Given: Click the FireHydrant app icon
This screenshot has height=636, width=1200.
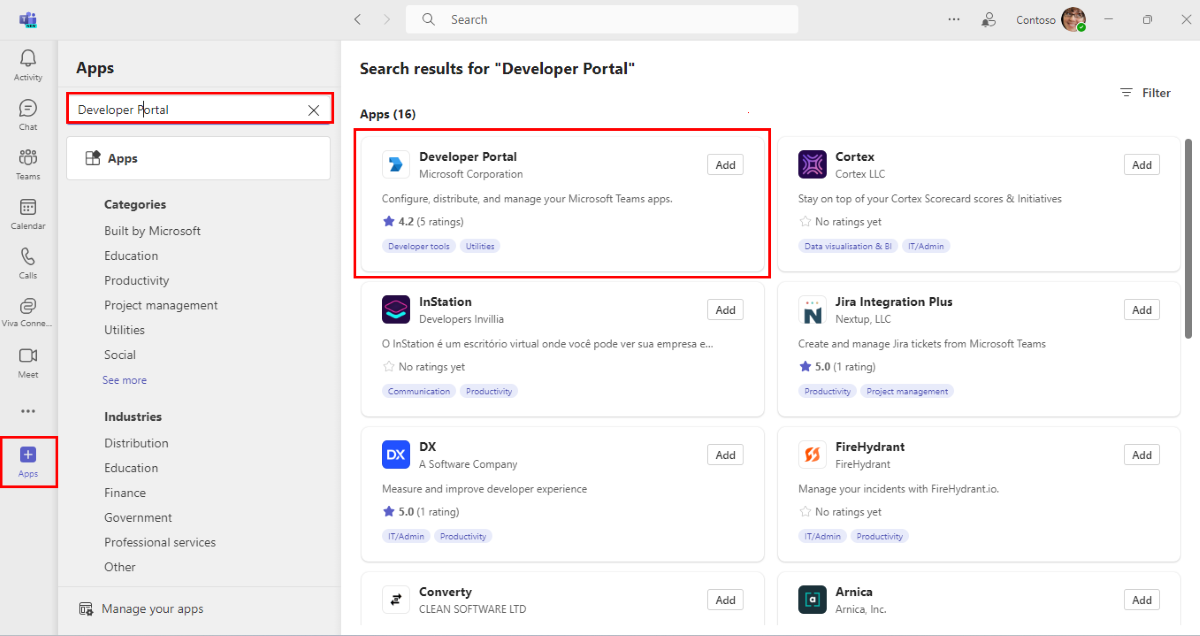Looking at the screenshot, I should (x=812, y=455).
